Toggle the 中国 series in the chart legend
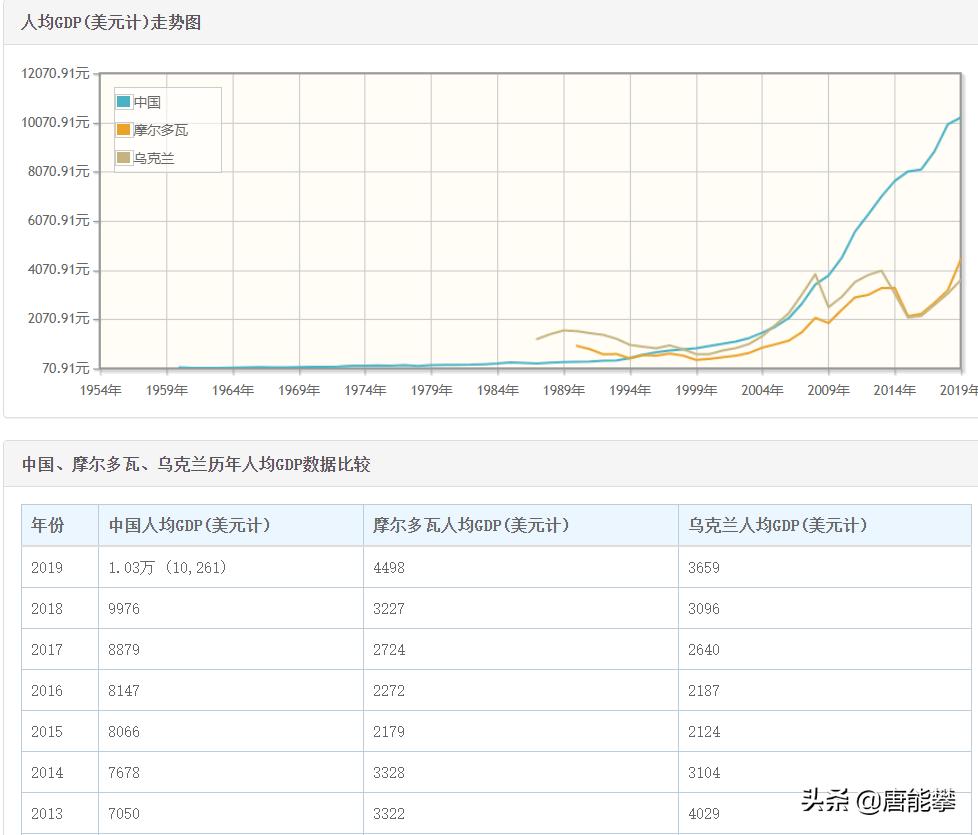Viewport: 978px width, 835px height. 150,102
